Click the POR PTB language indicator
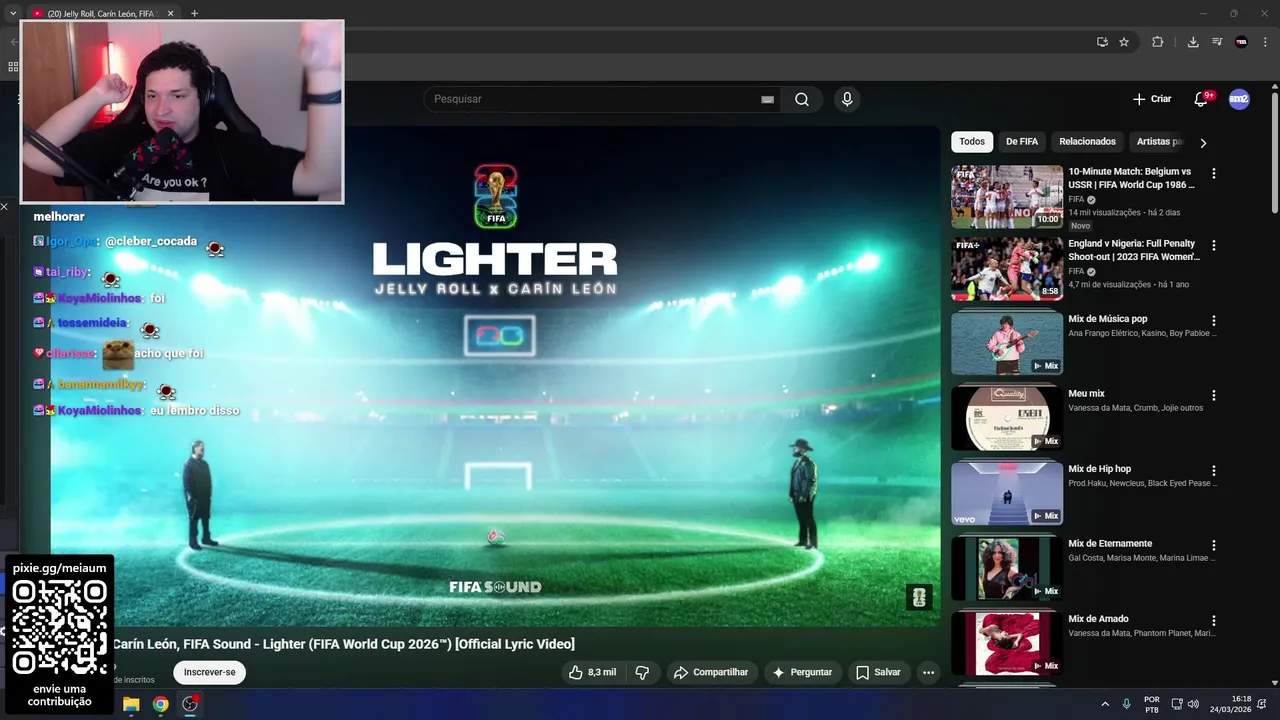Image resolution: width=1280 pixels, height=720 pixels. pos(1152,704)
